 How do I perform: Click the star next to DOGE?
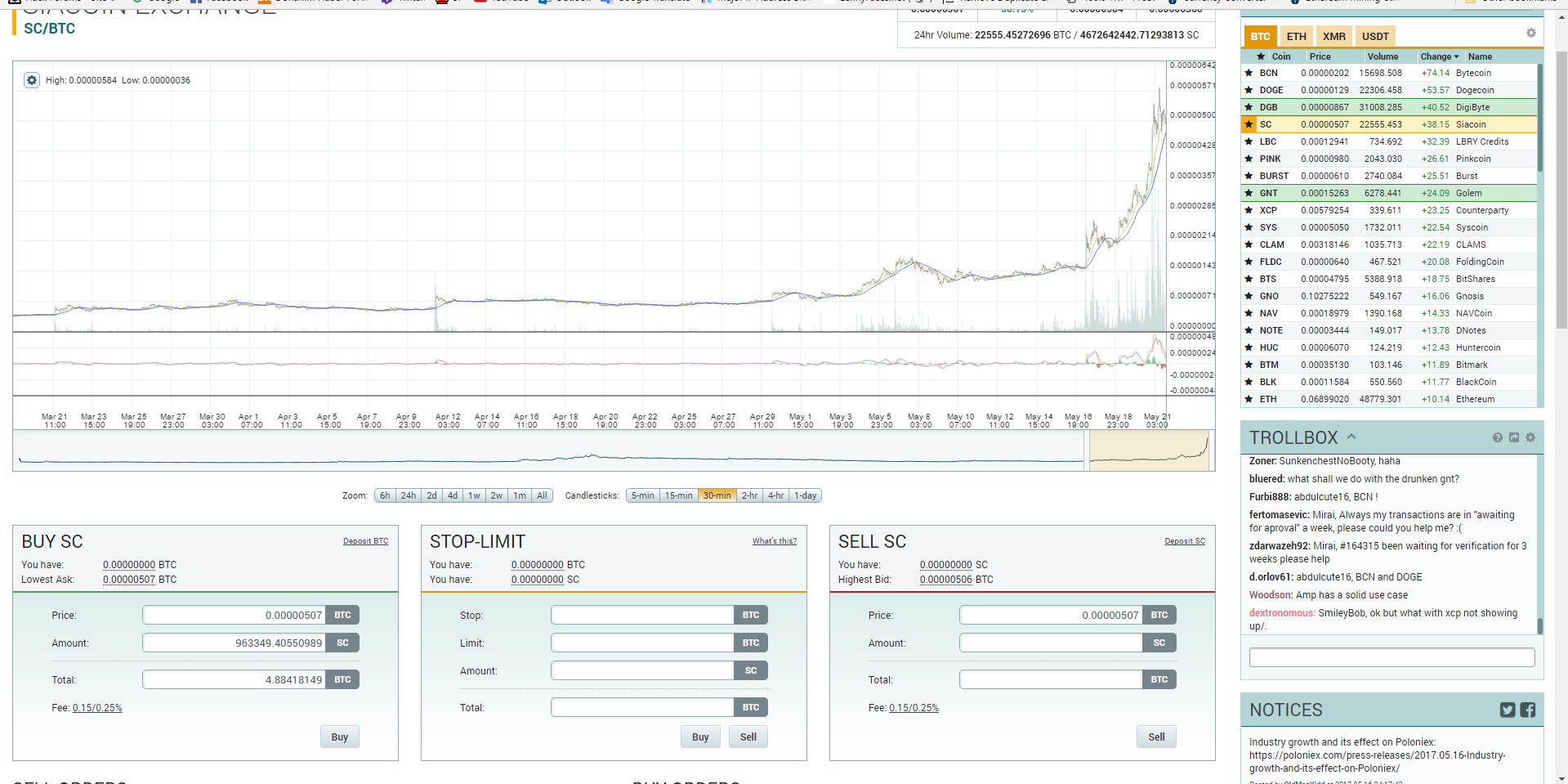coord(1249,90)
